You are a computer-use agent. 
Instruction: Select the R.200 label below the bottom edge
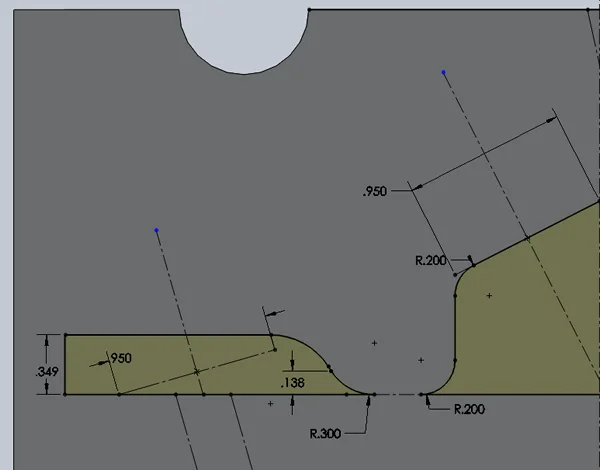(470, 409)
